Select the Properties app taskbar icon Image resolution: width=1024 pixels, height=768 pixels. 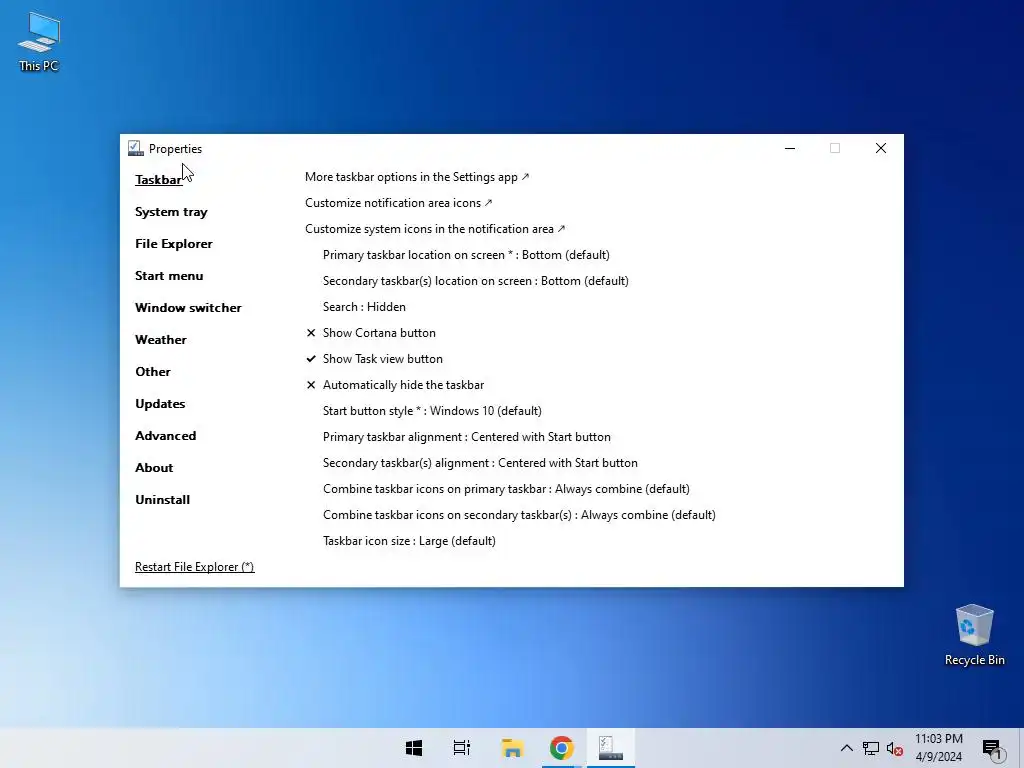click(611, 748)
